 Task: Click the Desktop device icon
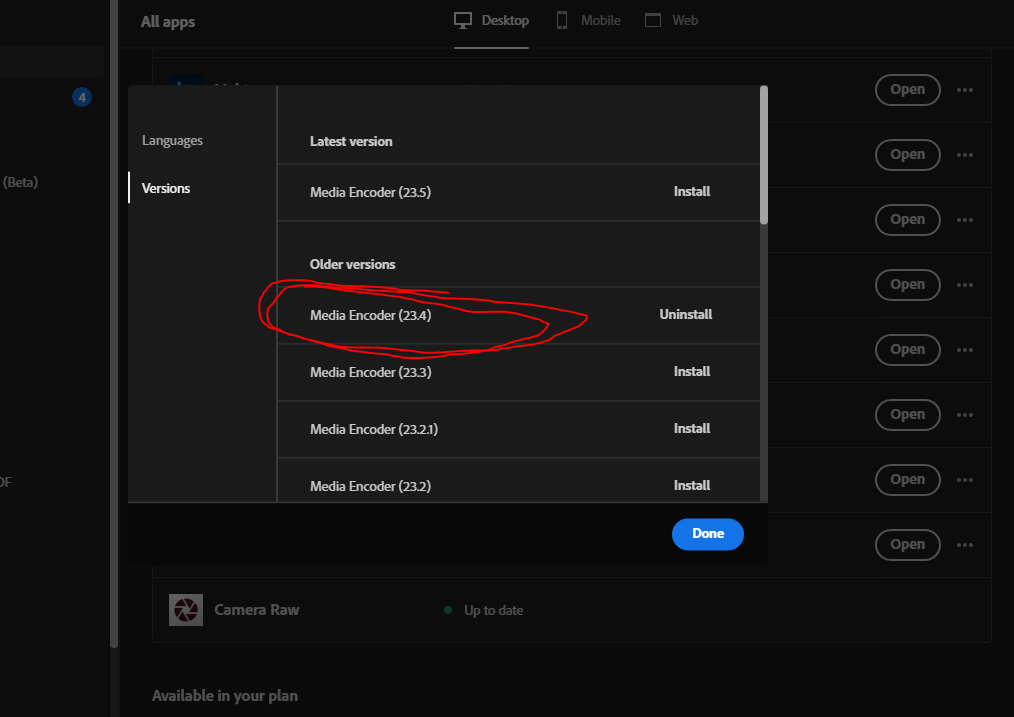click(x=462, y=19)
